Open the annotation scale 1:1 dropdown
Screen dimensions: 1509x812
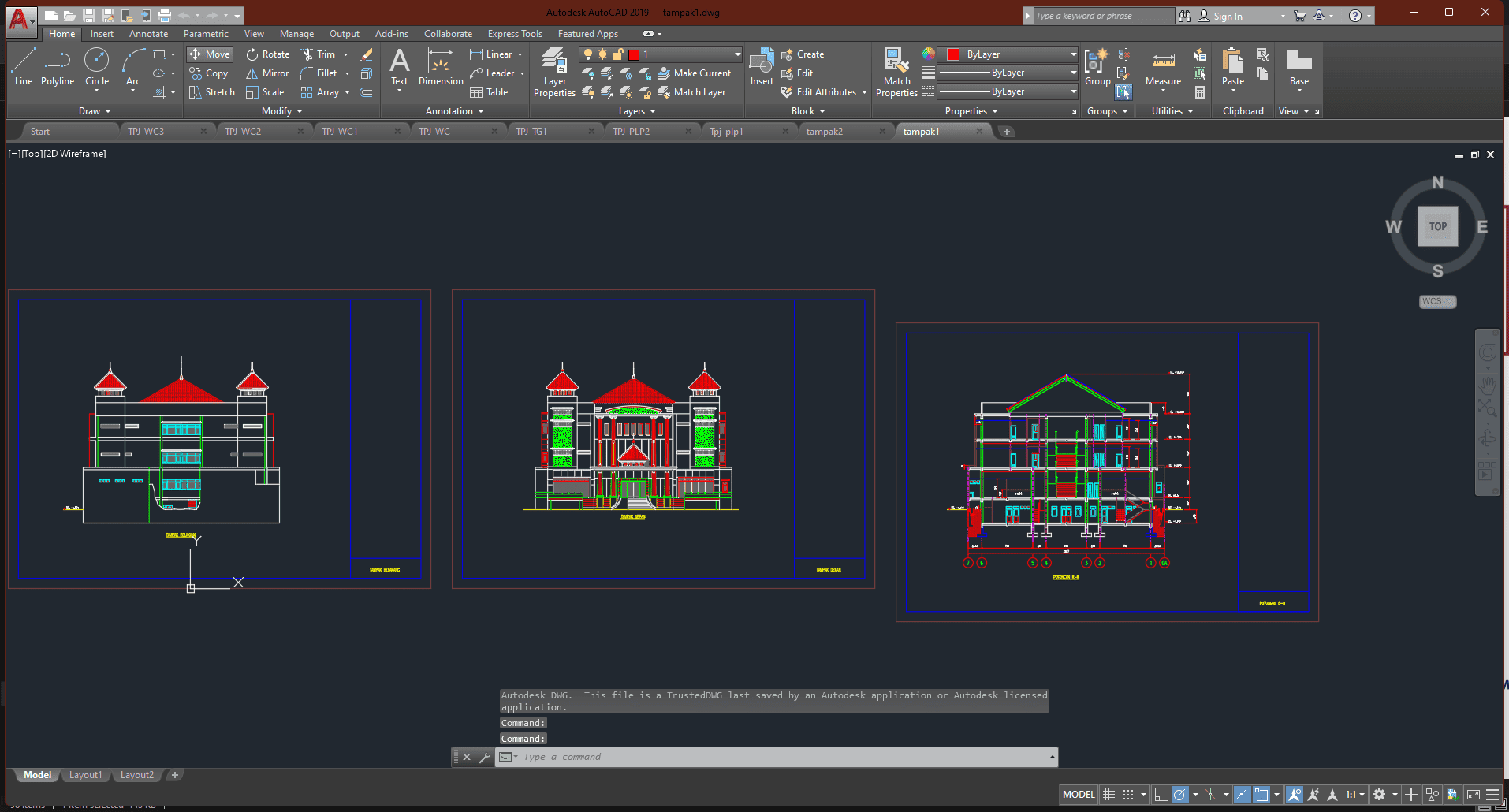coord(1355,795)
